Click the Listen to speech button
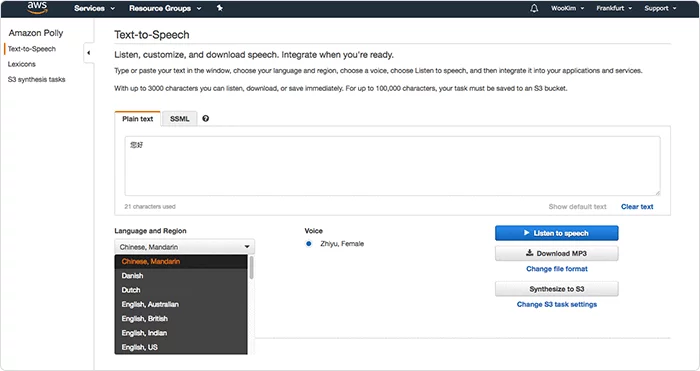The image size is (700, 371). tap(556, 233)
